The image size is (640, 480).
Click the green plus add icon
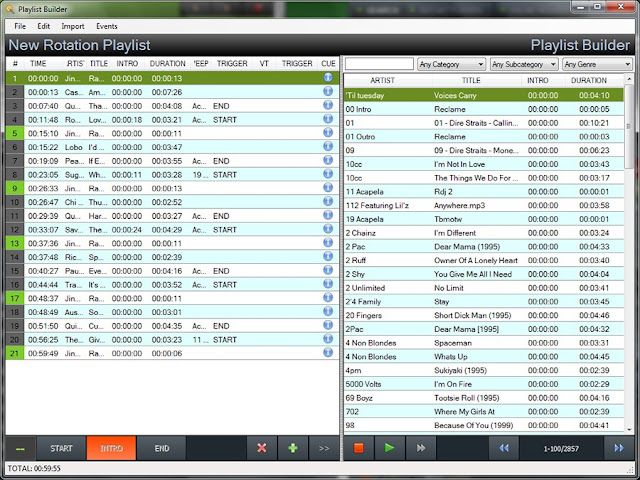(x=292, y=448)
